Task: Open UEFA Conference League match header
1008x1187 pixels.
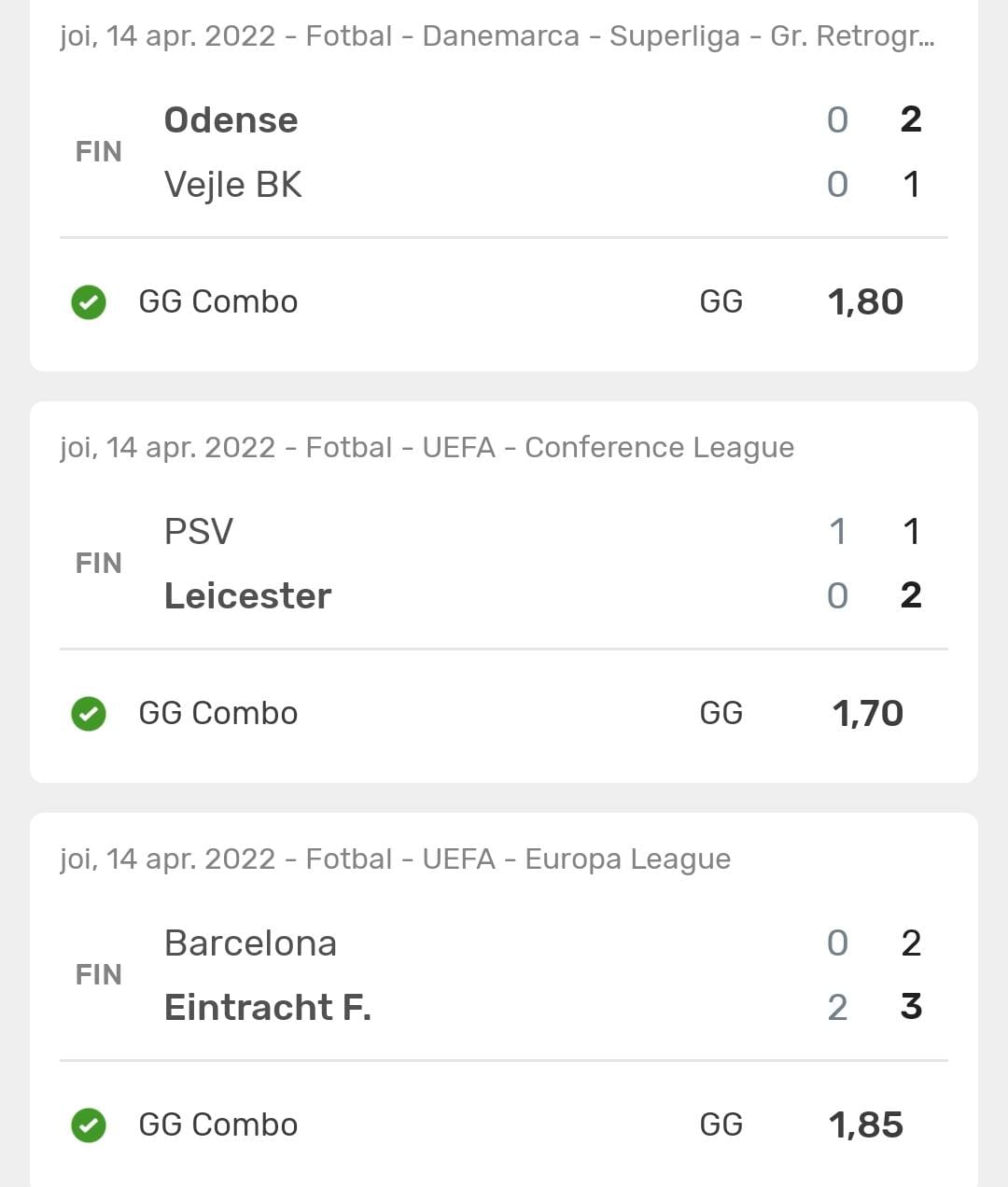Action: 427,448
